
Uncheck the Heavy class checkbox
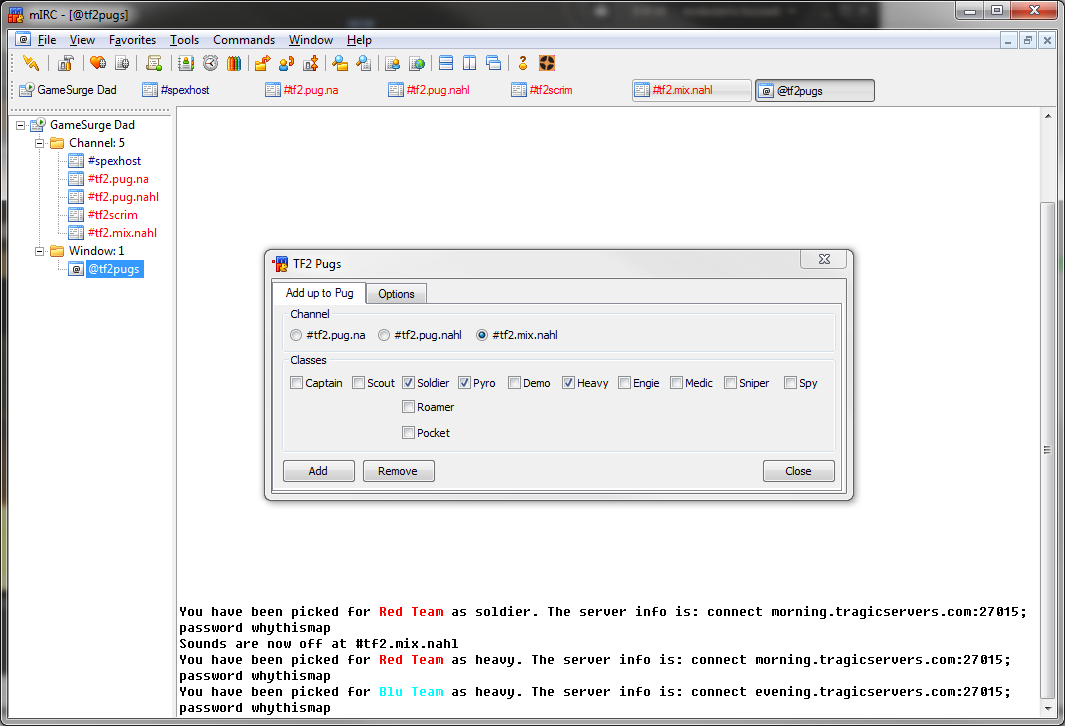[568, 383]
